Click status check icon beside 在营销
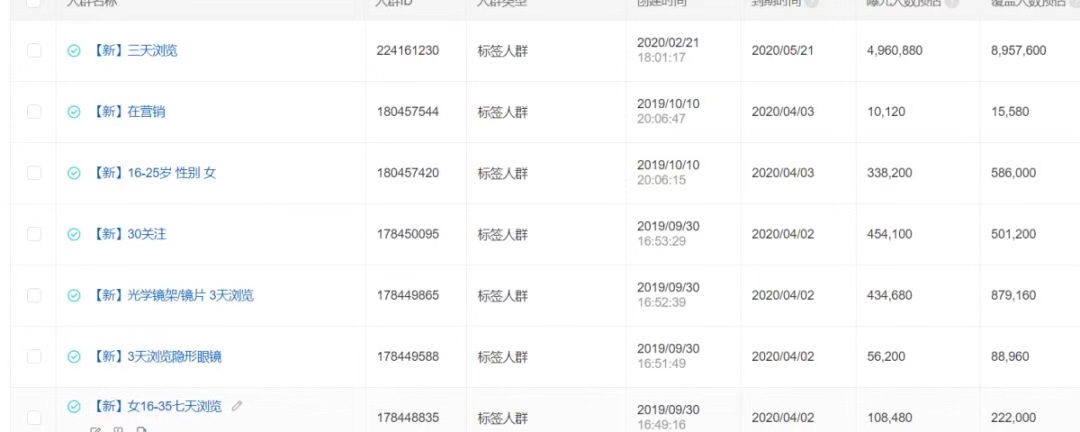This screenshot has height=432, width=1080. coord(74,112)
